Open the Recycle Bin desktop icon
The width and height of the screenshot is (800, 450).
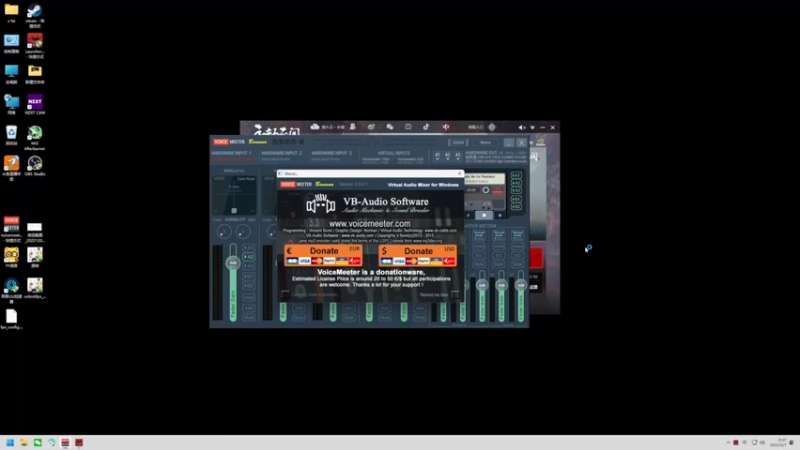tap(11, 136)
